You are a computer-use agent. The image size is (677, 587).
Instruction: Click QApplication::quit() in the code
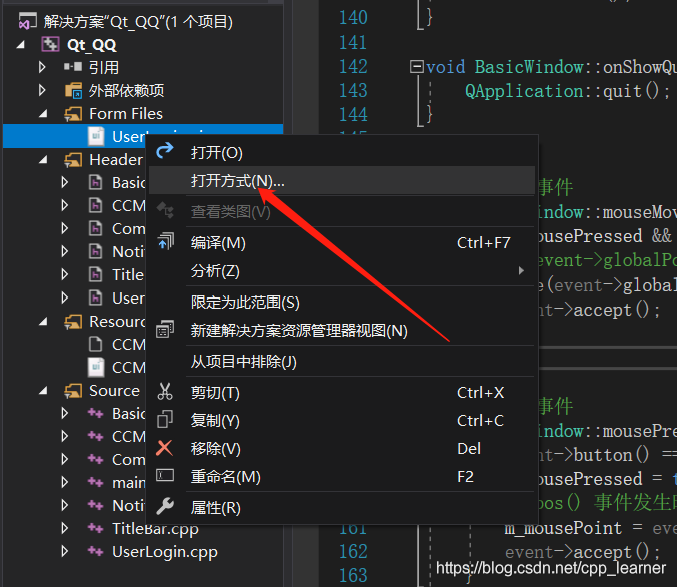[x=566, y=91]
